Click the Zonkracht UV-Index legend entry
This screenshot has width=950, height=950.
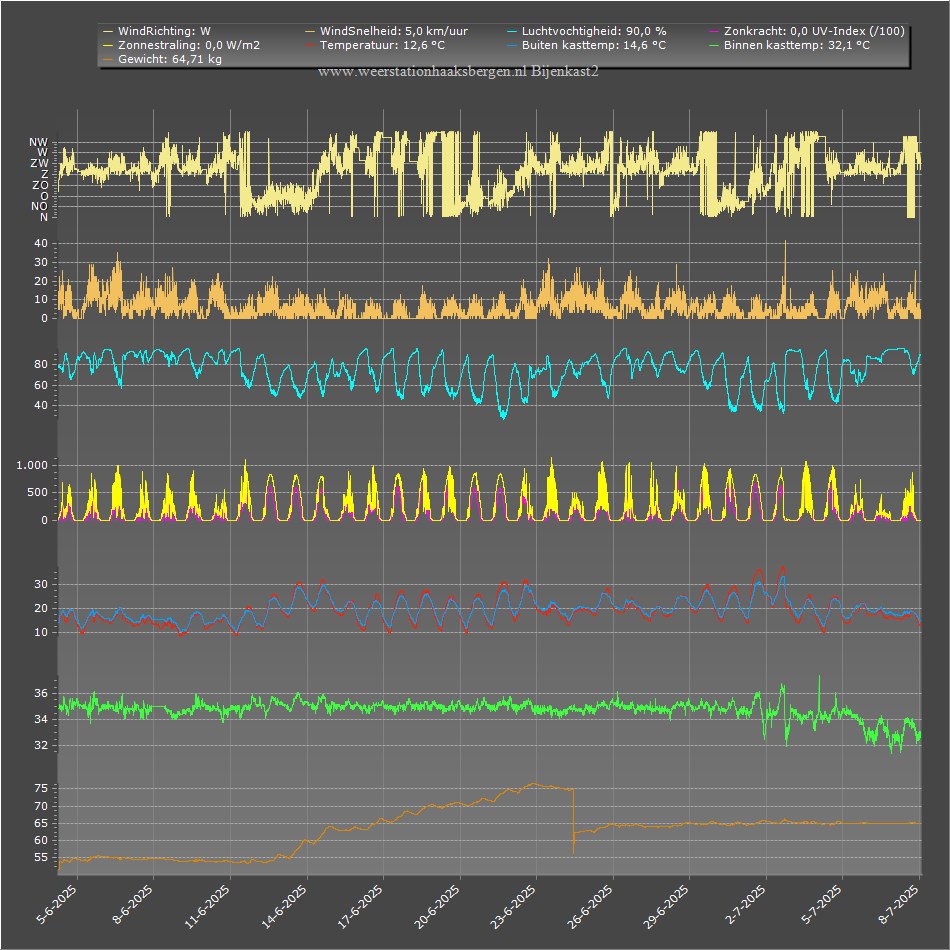[x=807, y=31]
